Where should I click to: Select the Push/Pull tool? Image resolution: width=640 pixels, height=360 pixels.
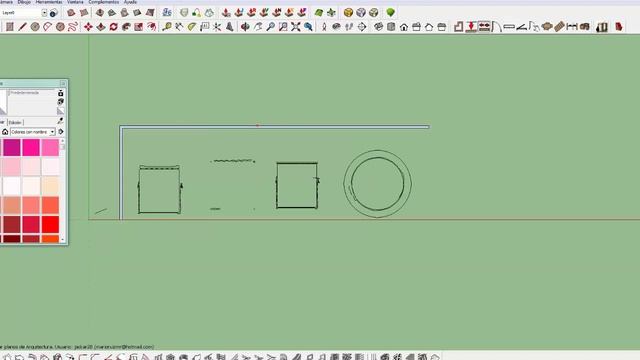tap(101, 27)
